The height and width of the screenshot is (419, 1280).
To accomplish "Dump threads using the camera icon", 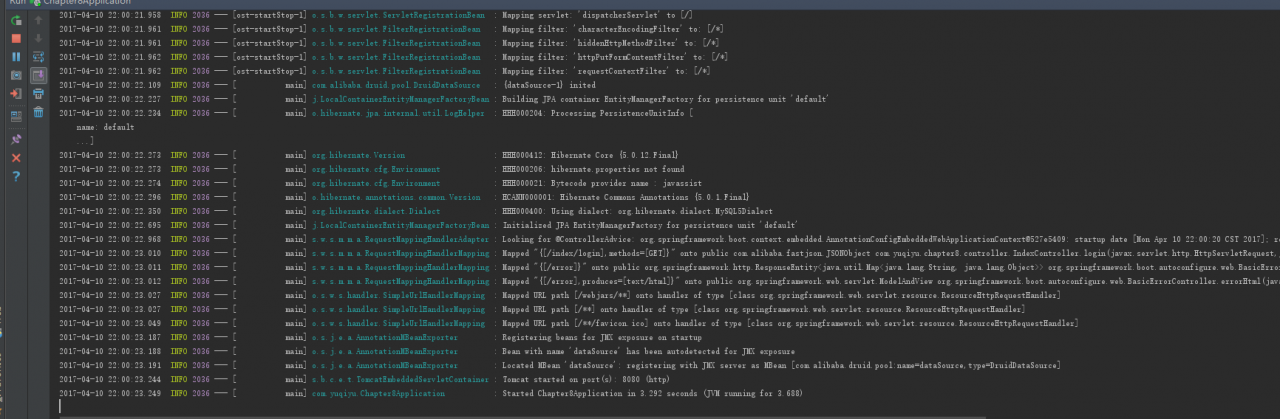I will [16, 75].
